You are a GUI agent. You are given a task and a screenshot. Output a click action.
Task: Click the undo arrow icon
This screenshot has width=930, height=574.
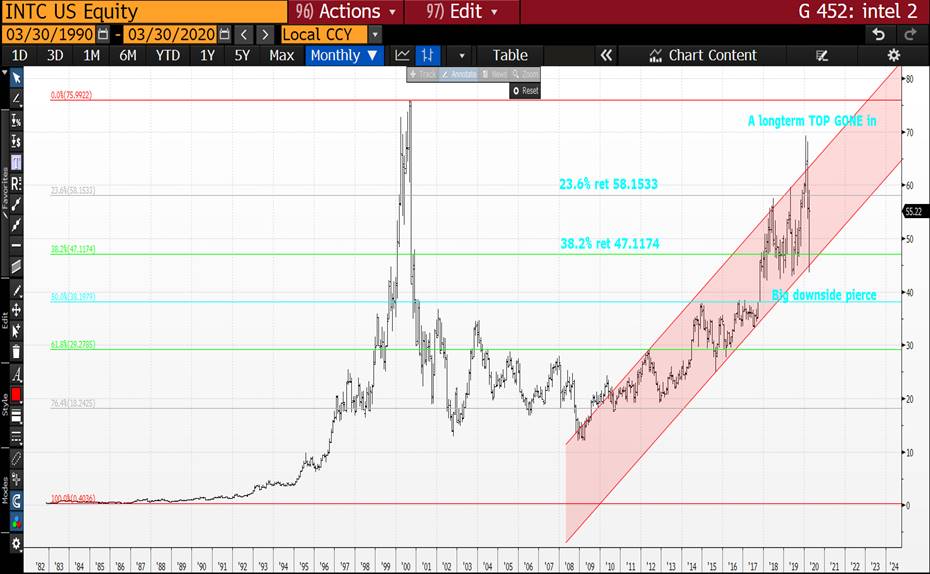[879, 34]
